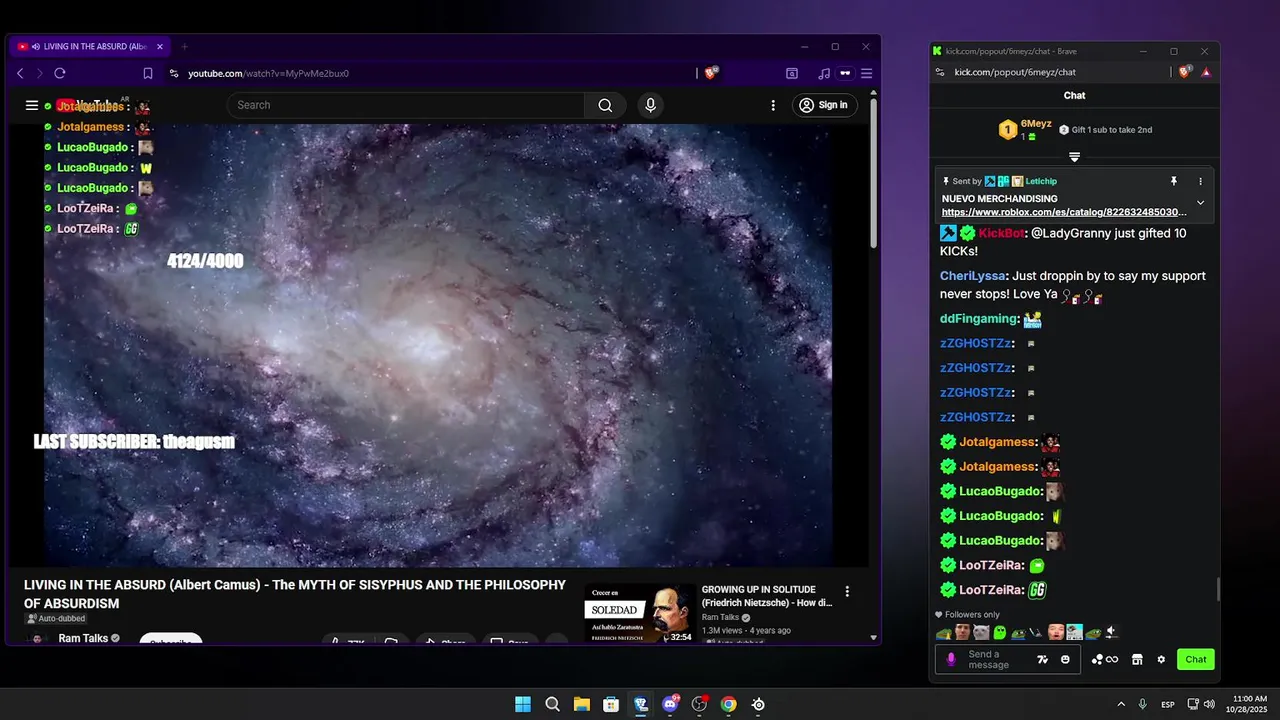Open Brave Shields in Kick chat window
Viewport: 1280px width, 720px height.
tap(1185, 72)
